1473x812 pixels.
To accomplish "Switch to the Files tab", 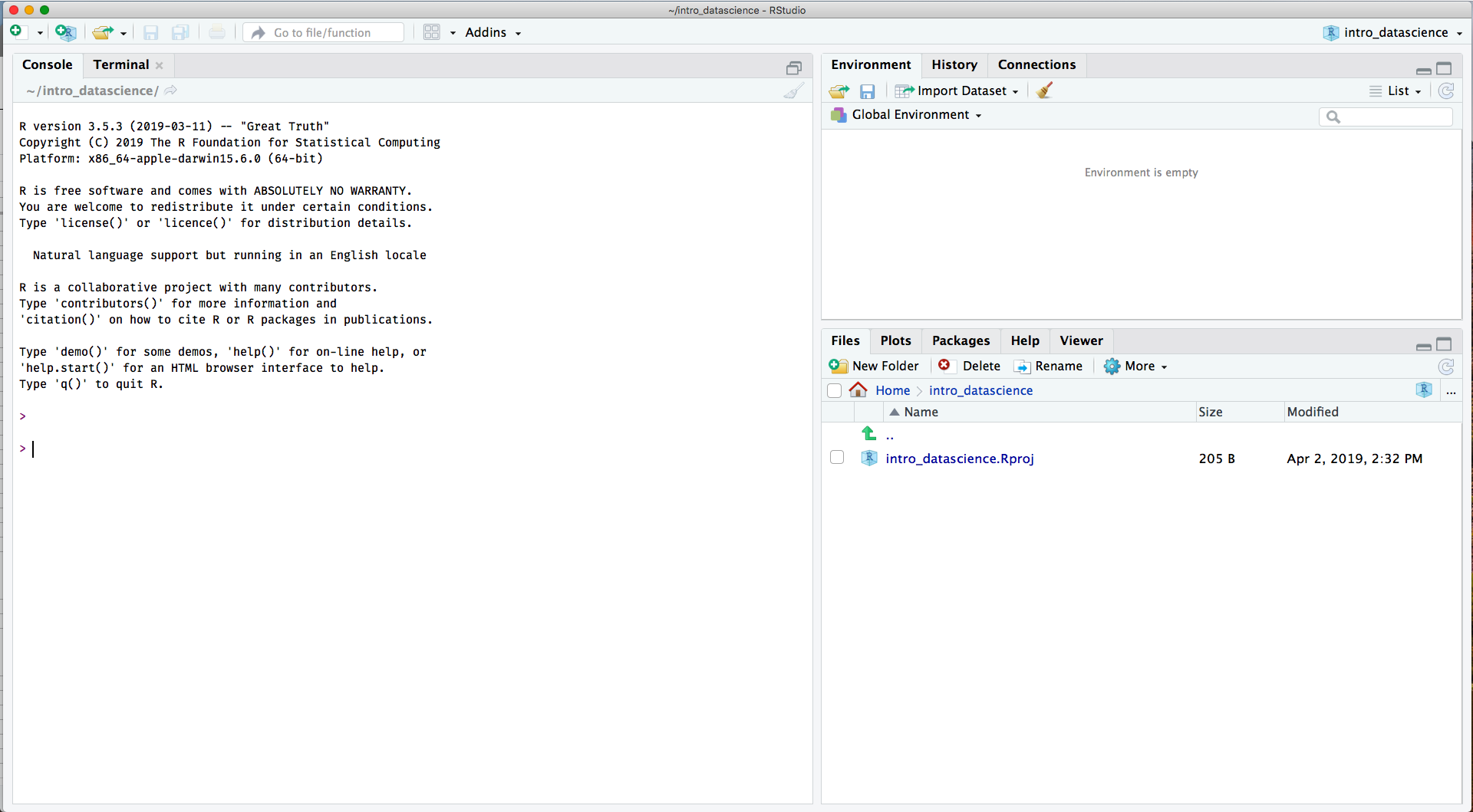I will [845, 340].
